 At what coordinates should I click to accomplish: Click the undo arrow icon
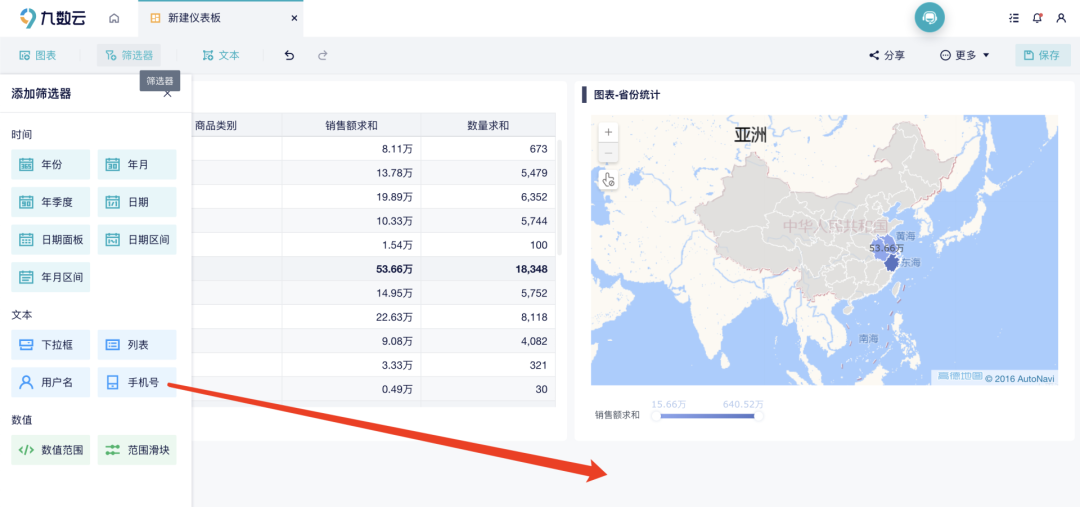[289, 55]
